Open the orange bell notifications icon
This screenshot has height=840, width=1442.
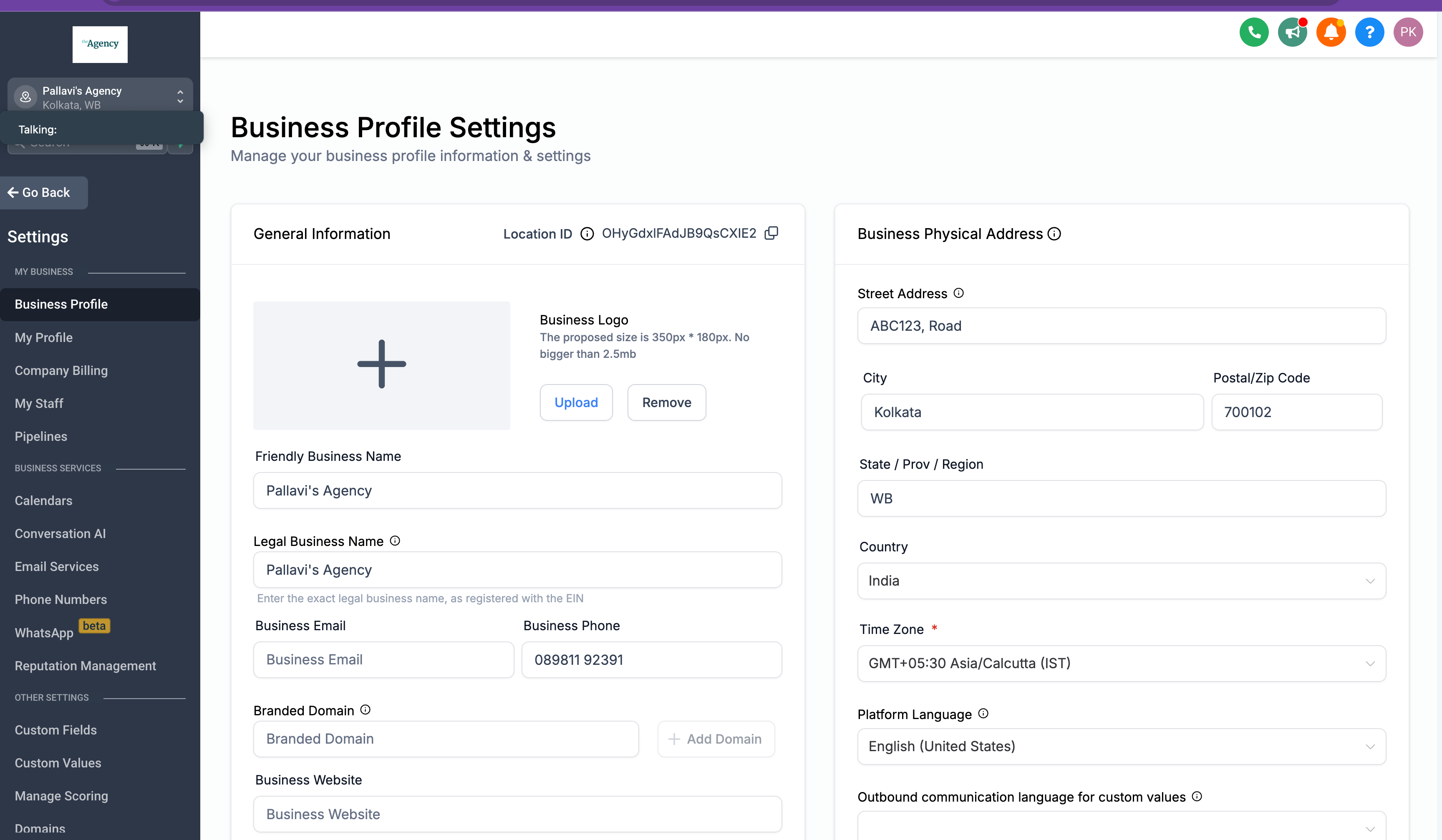tap(1331, 33)
